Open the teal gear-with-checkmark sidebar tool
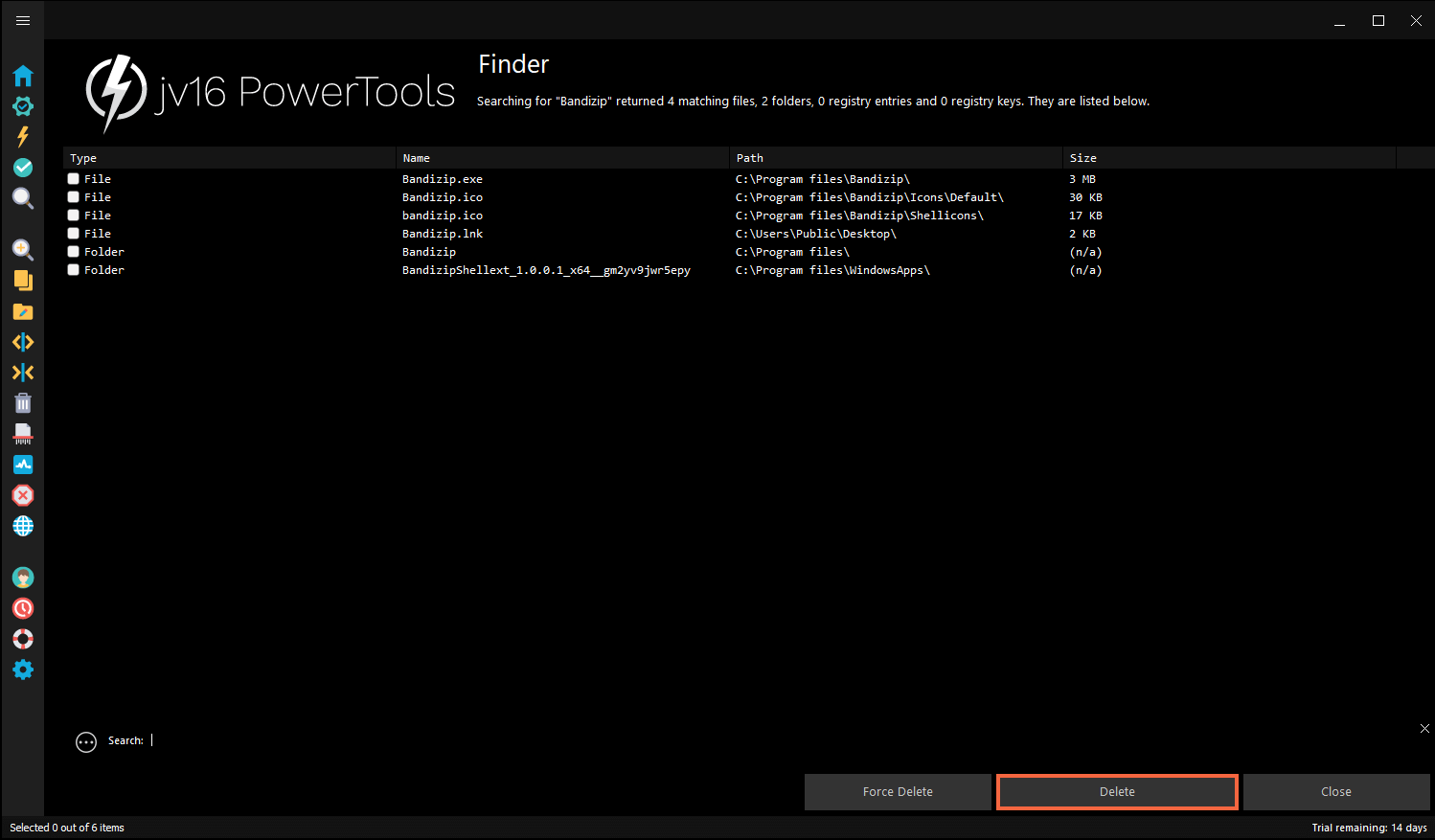The image size is (1435, 840). pos(23,106)
